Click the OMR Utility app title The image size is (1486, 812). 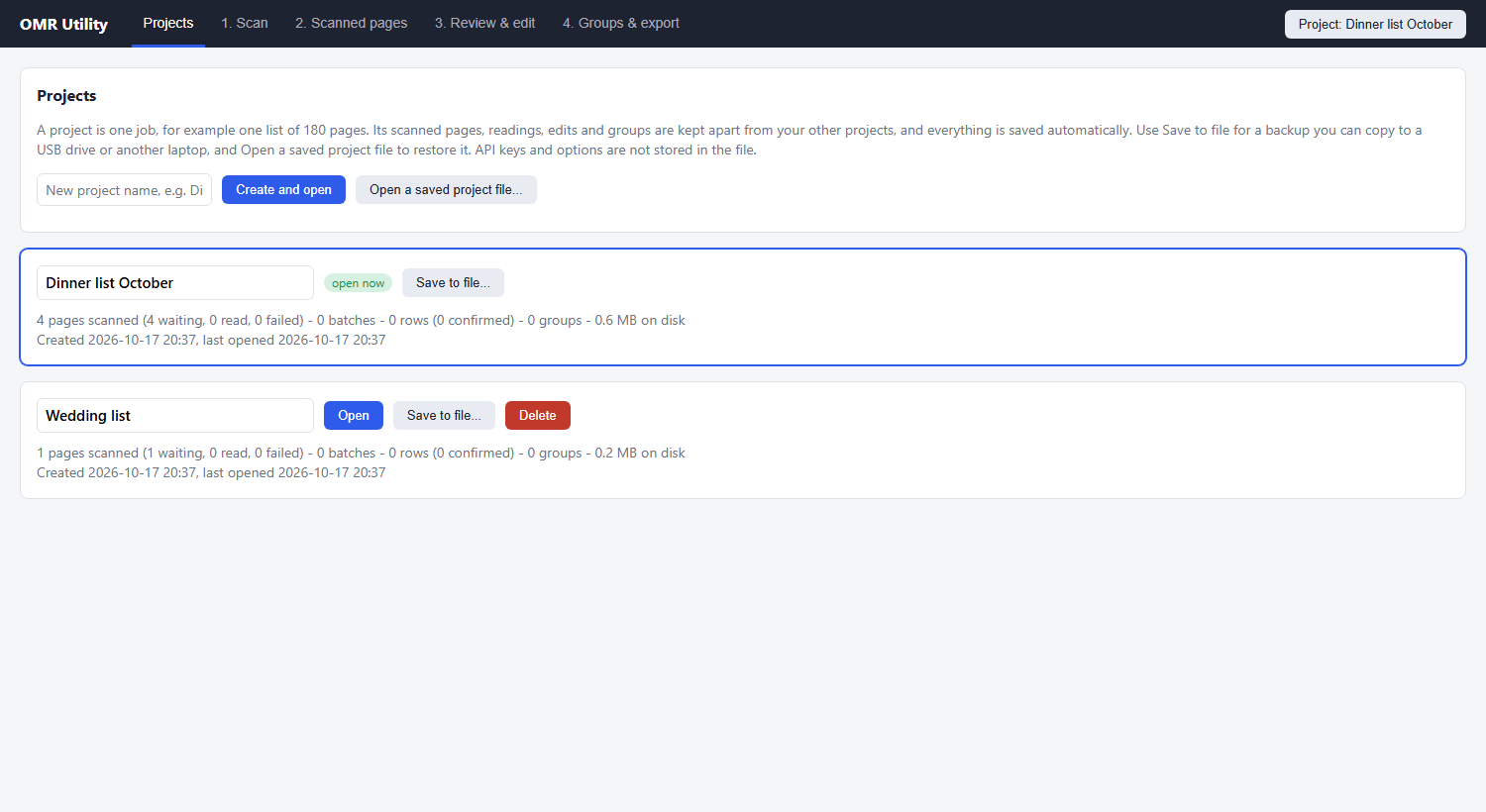pos(63,24)
